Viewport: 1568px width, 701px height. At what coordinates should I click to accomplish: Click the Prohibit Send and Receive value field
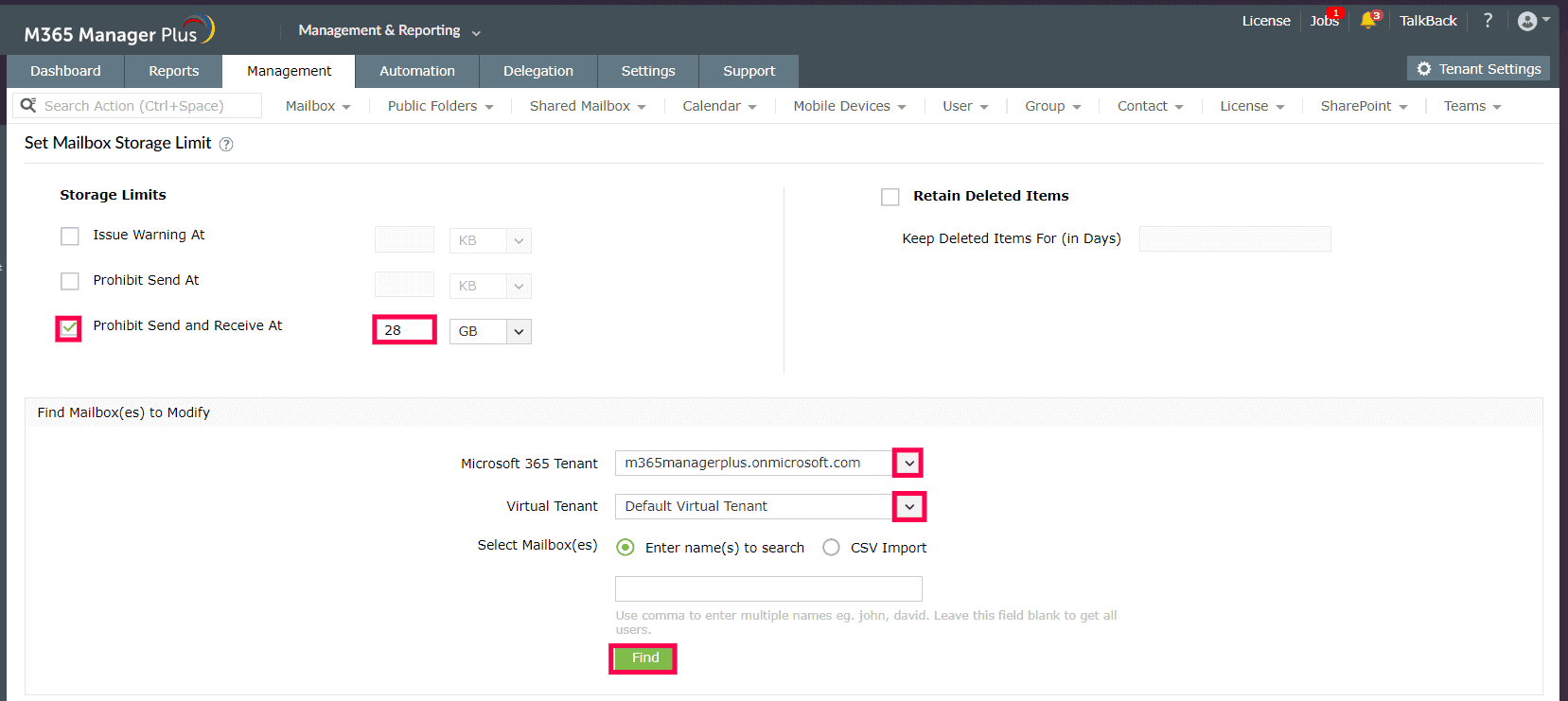404,330
